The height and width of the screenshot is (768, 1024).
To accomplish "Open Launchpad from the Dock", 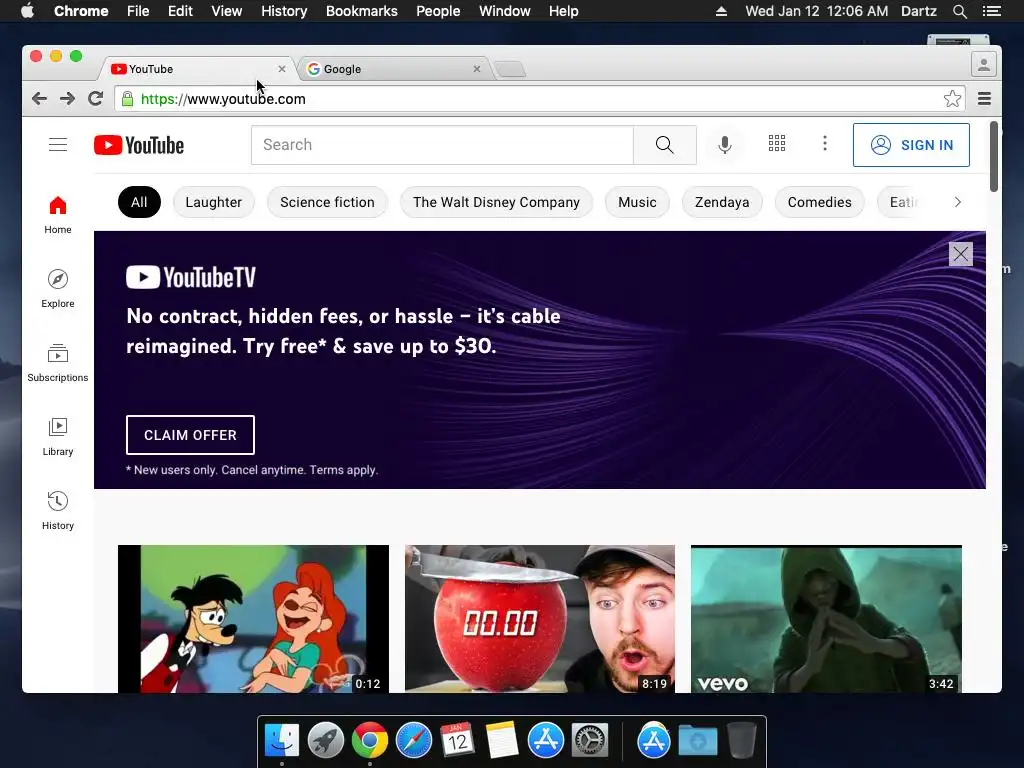I will (x=326, y=741).
